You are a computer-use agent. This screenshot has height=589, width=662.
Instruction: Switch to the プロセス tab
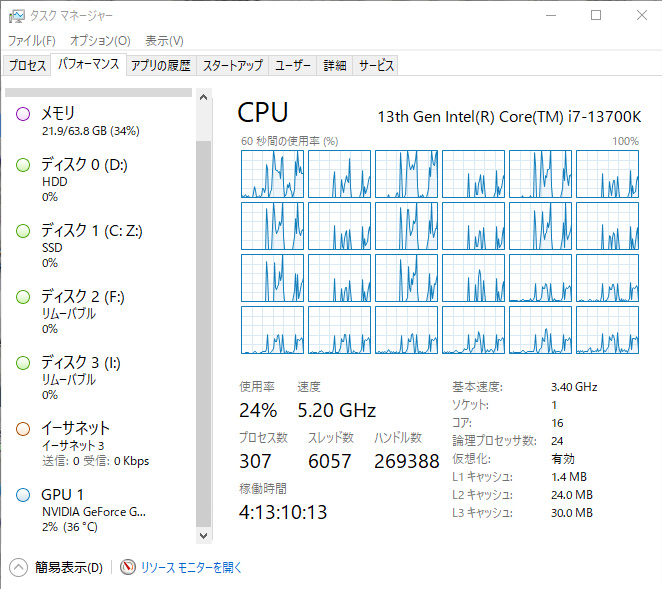coord(27,65)
